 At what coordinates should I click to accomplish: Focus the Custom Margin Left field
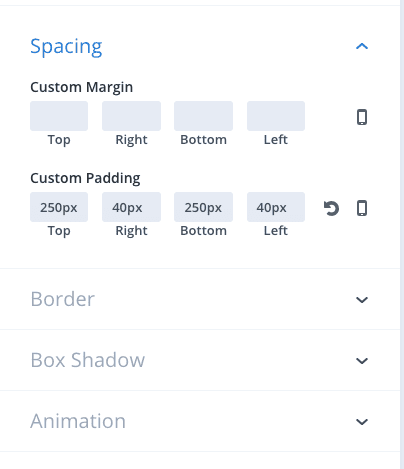point(276,116)
